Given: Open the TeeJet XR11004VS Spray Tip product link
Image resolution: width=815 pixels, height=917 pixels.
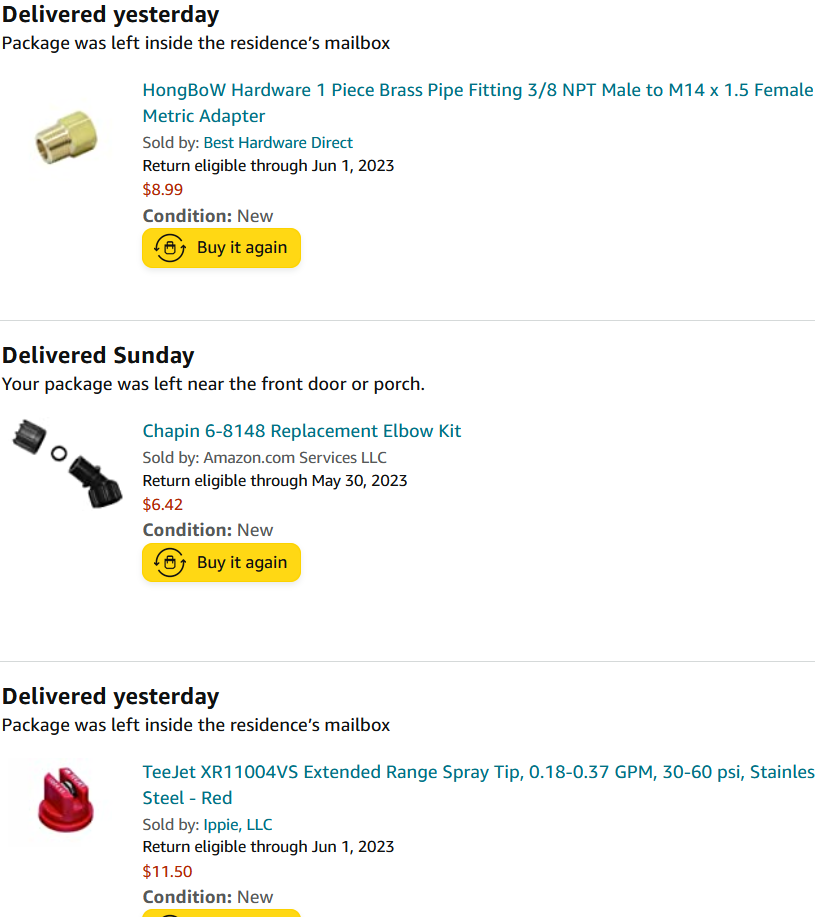Looking at the screenshot, I should pyautogui.click(x=478, y=785).
